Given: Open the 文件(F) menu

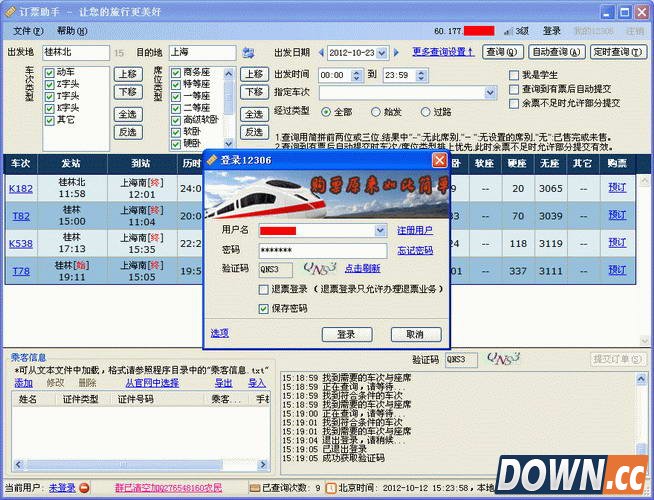Looking at the screenshot, I should (x=28, y=31).
